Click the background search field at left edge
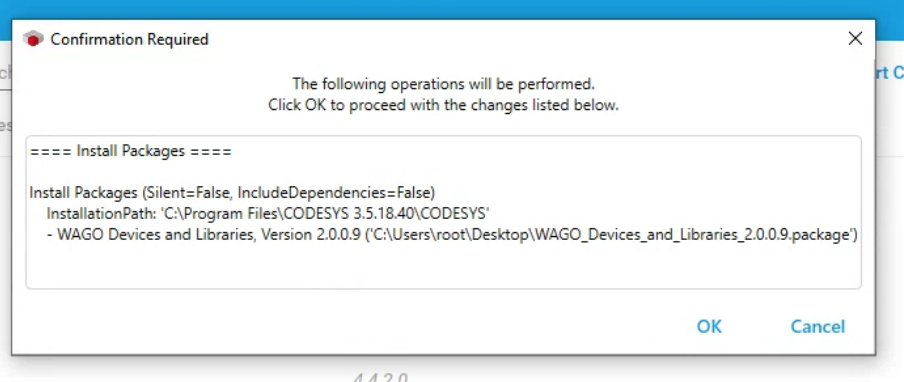The height and width of the screenshot is (382, 904). coord(6,75)
